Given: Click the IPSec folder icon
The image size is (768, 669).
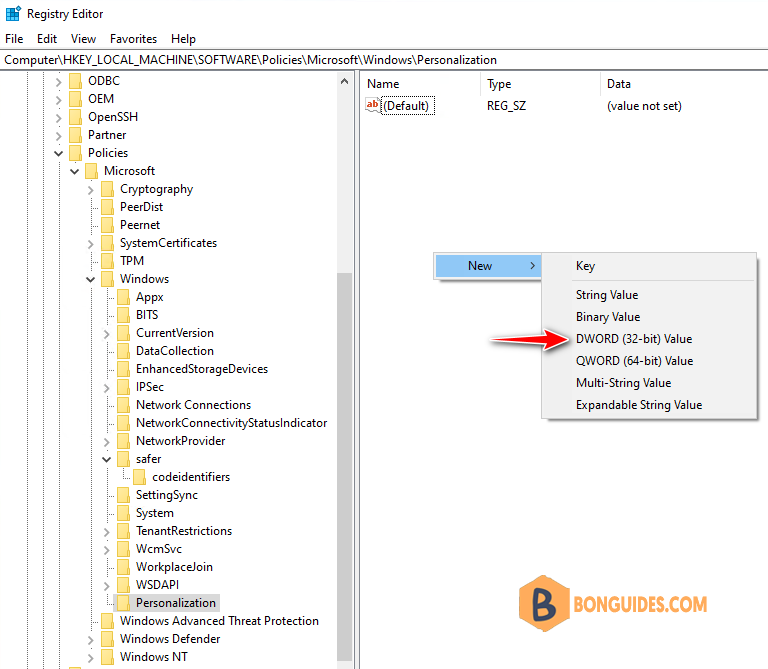Looking at the screenshot, I should pyautogui.click(x=123, y=387).
